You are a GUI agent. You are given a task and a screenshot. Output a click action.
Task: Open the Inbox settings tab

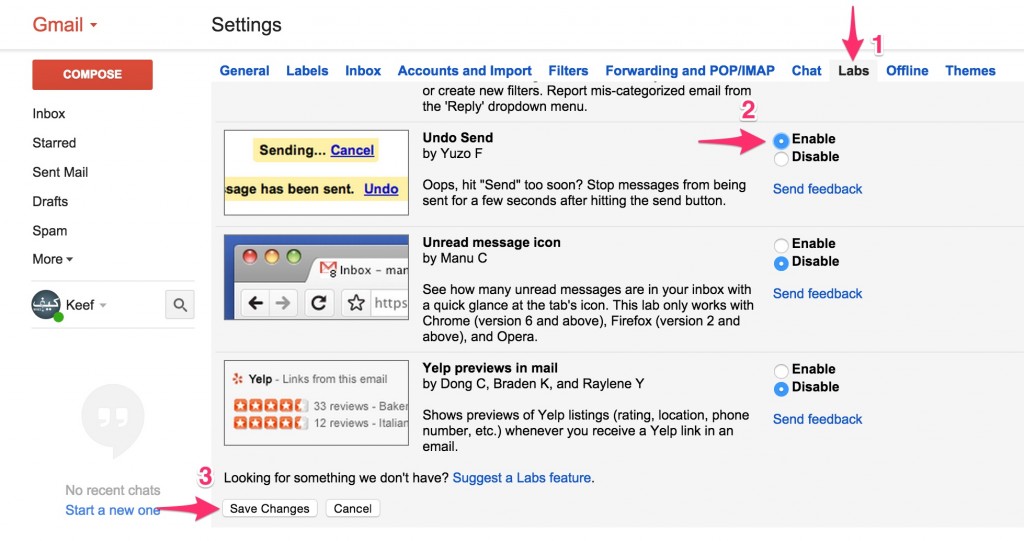coord(363,71)
